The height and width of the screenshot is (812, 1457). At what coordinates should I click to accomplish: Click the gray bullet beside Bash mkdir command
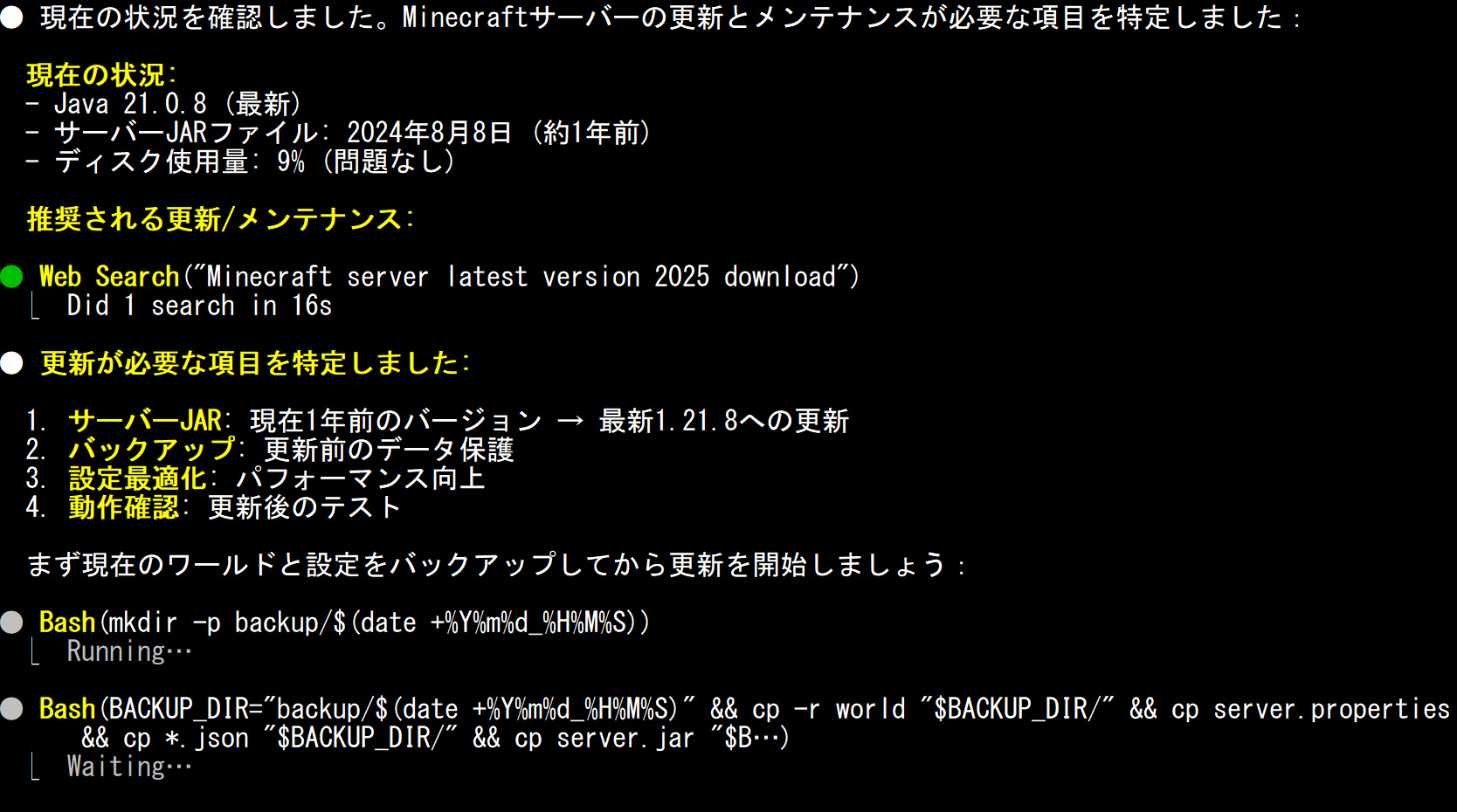point(12,623)
